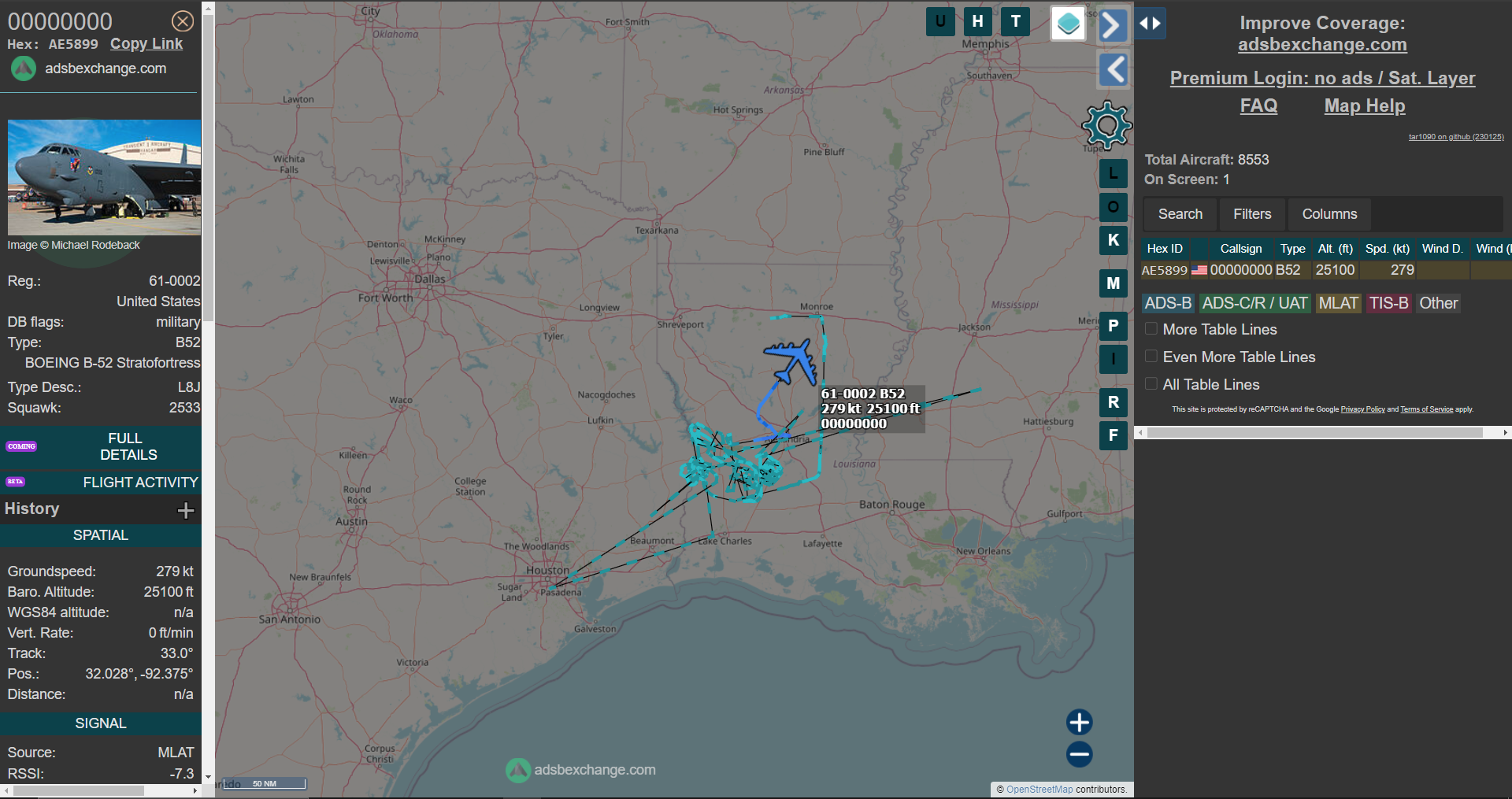1512x799 pixels.
Task: Open FLIGHT ACTIVITY button
Action: 101,482
